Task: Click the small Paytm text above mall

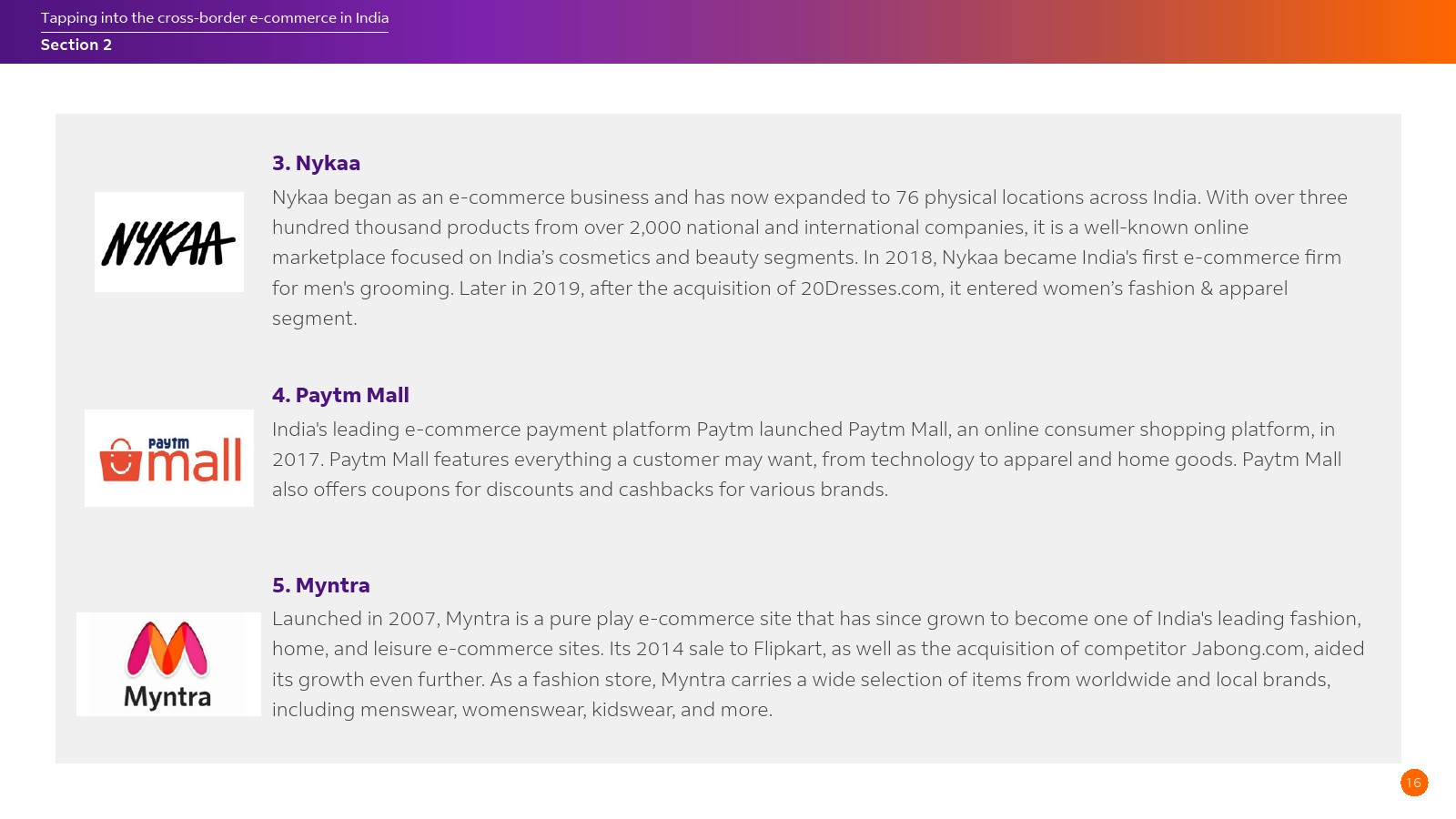Action: [x=168, y=443]
